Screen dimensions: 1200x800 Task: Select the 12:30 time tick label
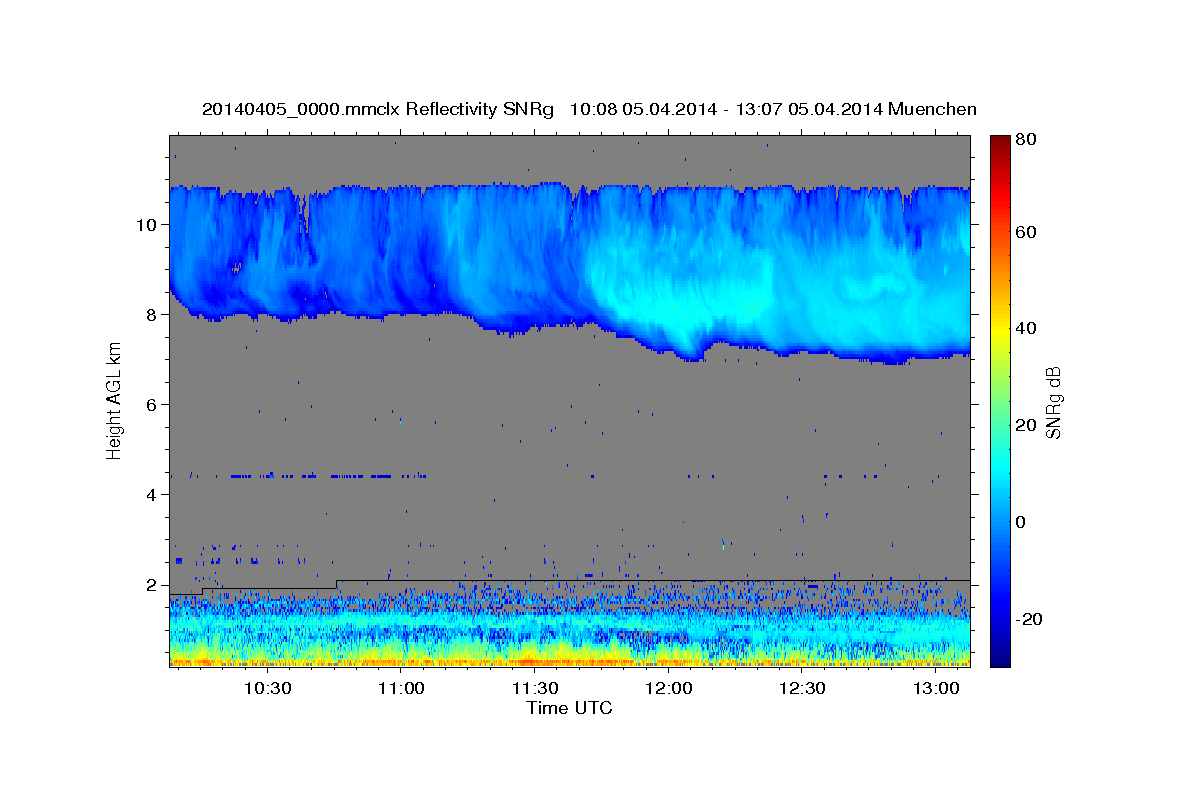tap(802, 689)
